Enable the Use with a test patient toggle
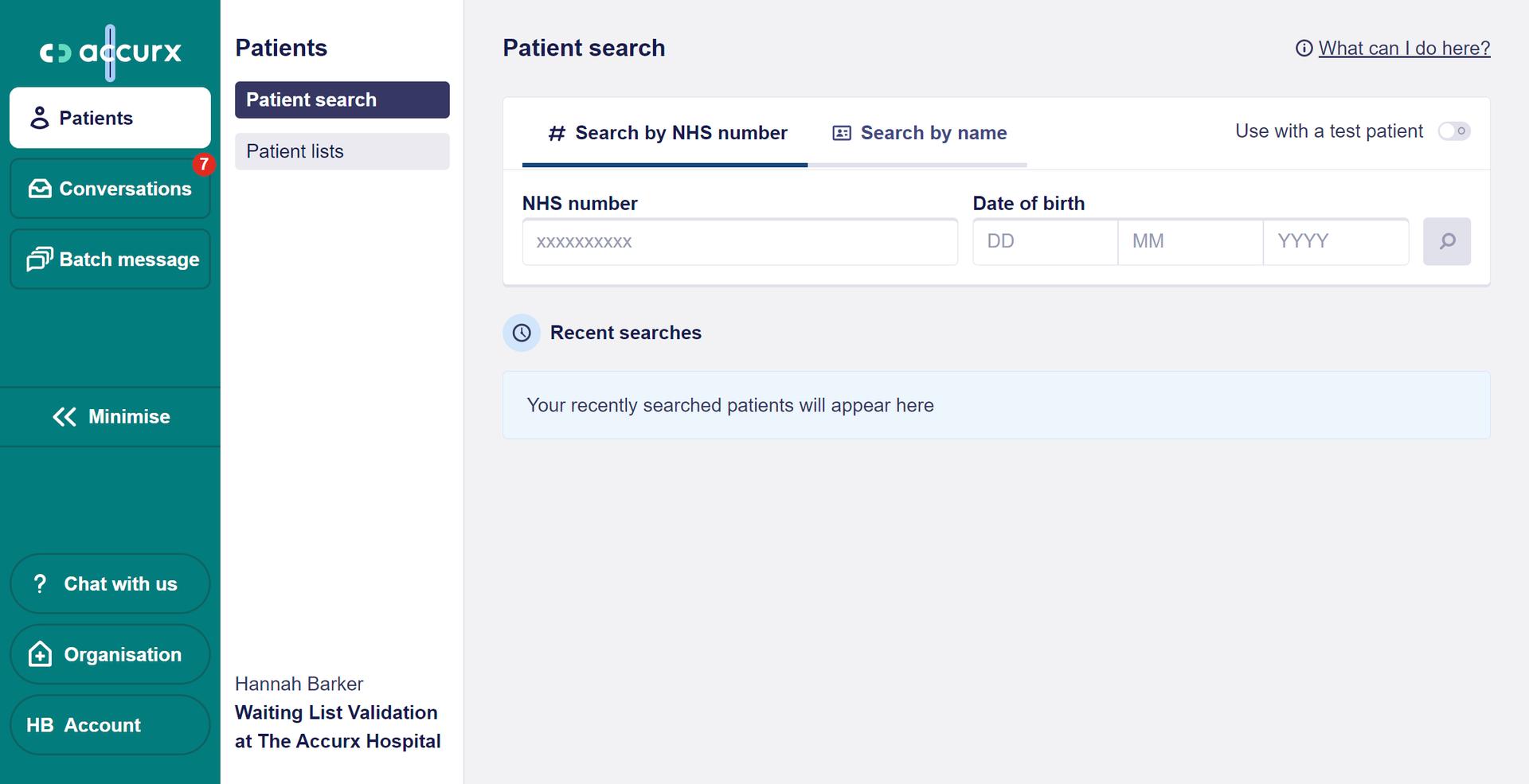The width and height of the screenshot is (1529, 784). (x=1454, y=131)
